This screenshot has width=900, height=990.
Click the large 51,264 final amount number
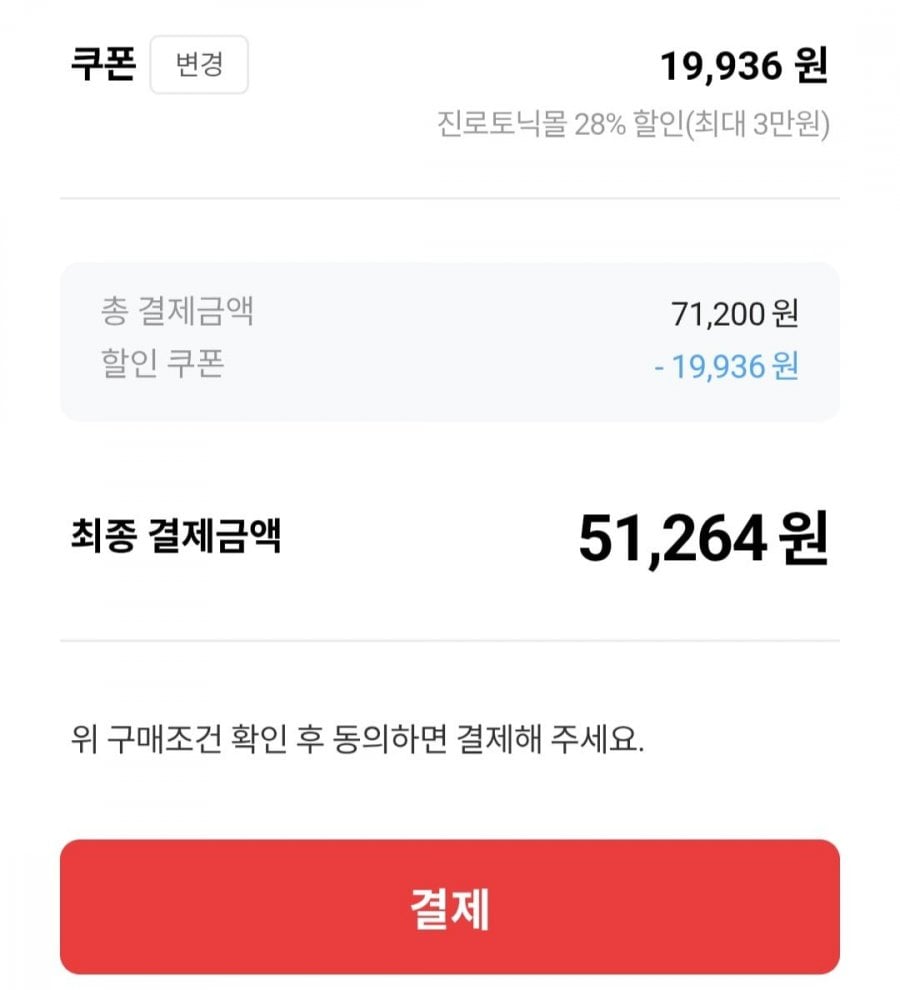(x=673, y=540)
